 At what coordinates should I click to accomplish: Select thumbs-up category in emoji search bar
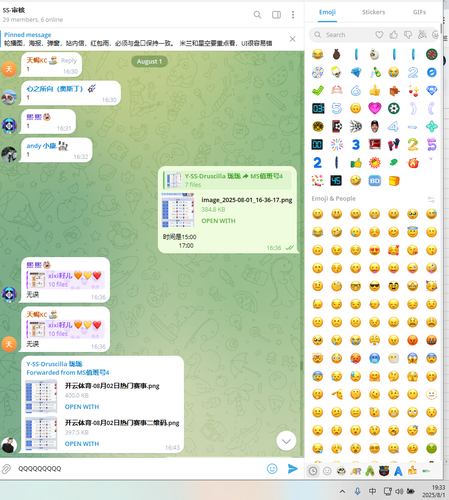(x=393, y=35)
